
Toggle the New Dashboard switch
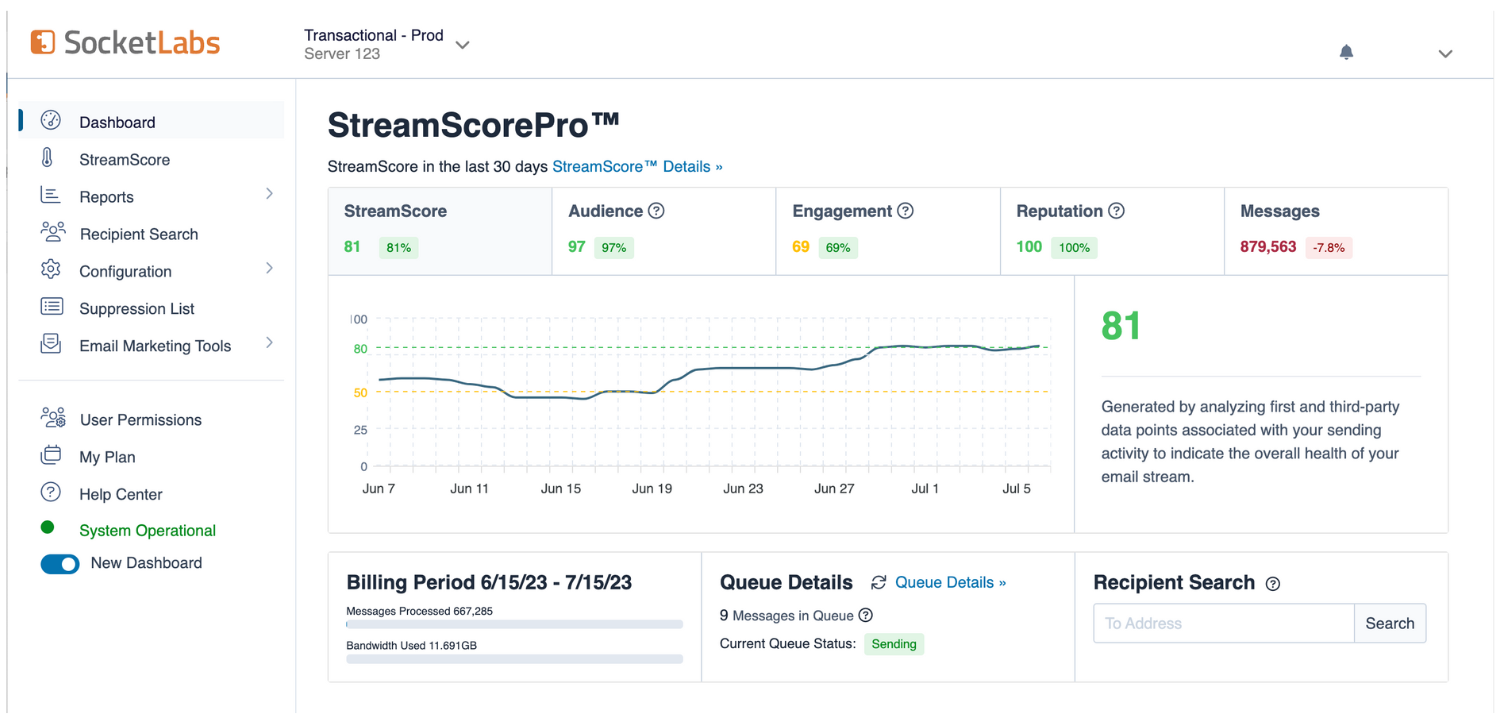[x=60, y=564]
